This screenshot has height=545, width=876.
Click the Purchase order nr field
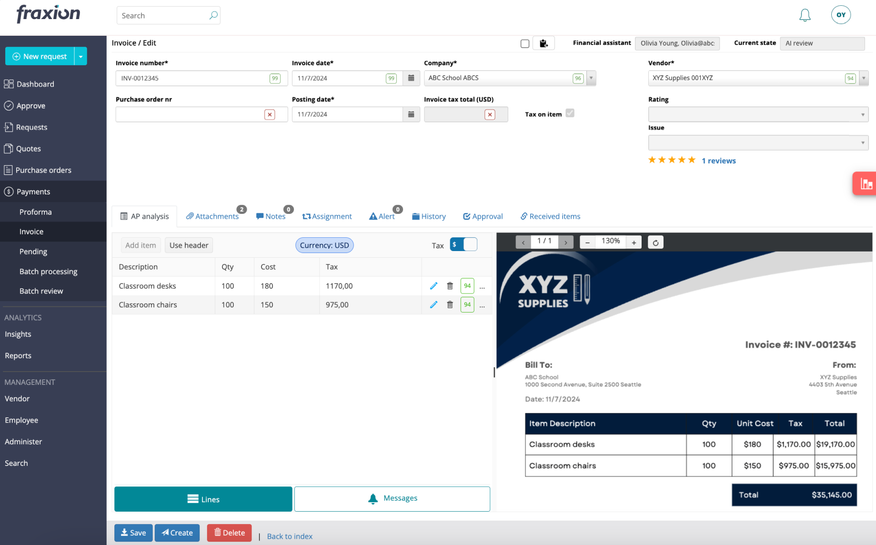[x=188, y=115]
